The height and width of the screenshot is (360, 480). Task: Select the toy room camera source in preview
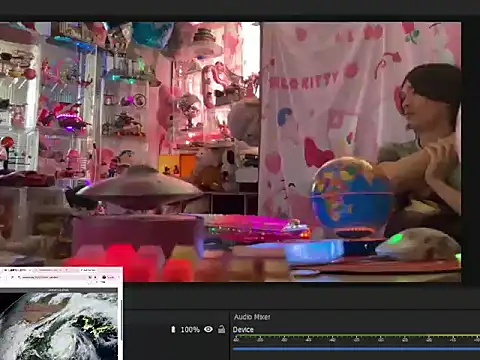coord(130,152)
